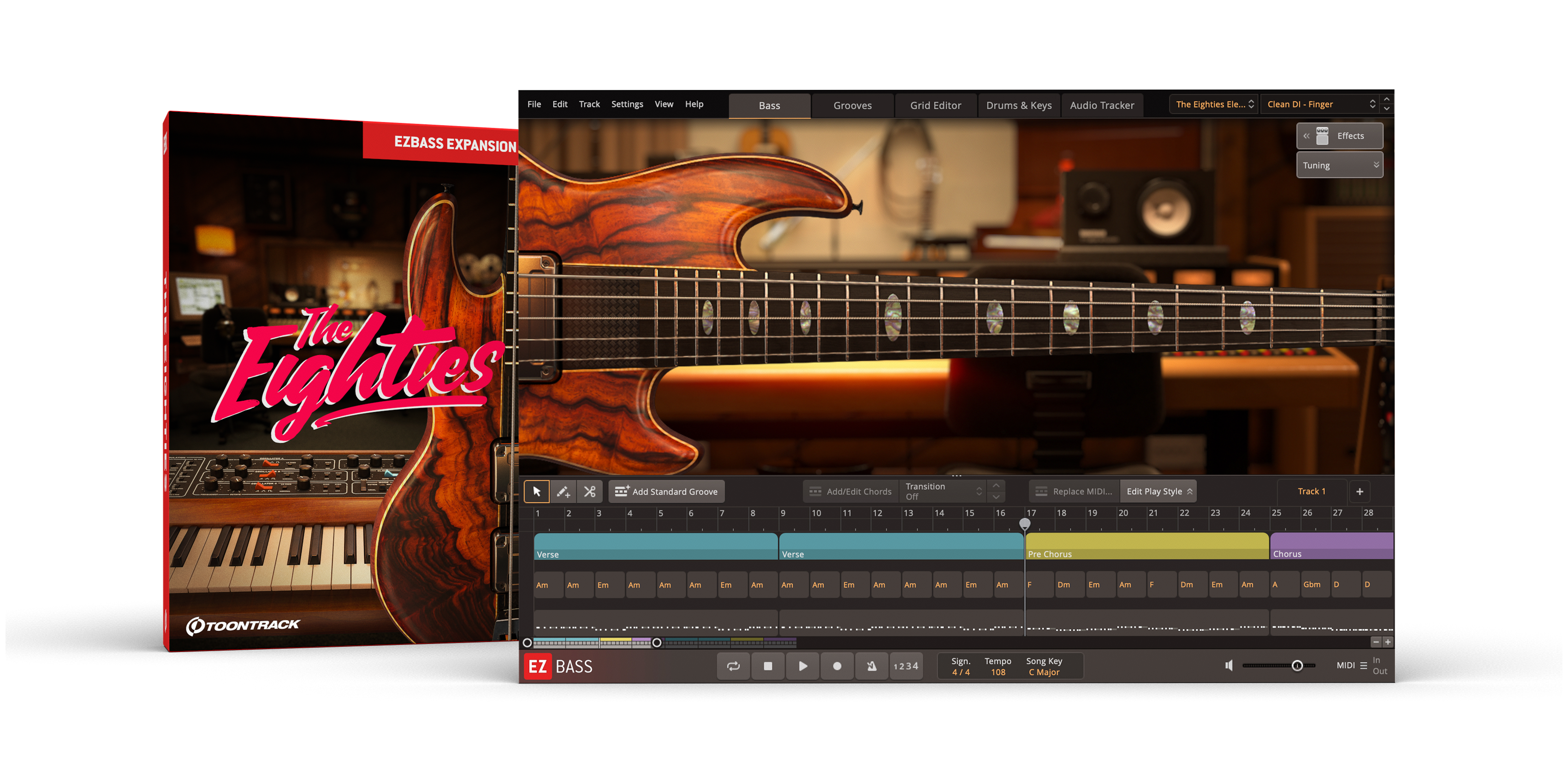Expand the Tuning dropdown

(1340, 165)
